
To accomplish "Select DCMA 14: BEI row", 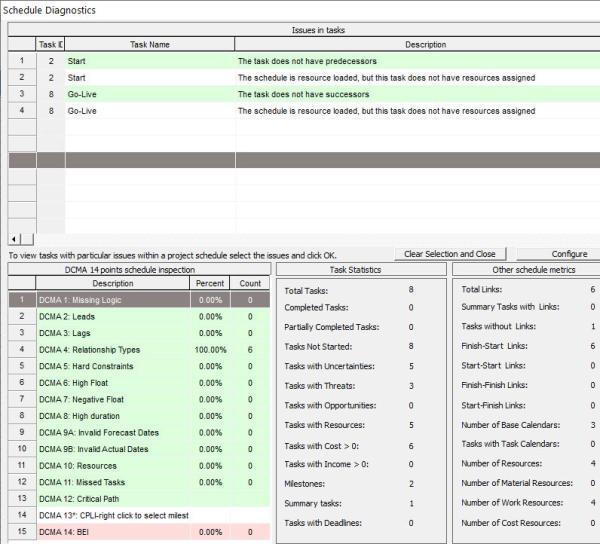I will (x=139, y=532).
